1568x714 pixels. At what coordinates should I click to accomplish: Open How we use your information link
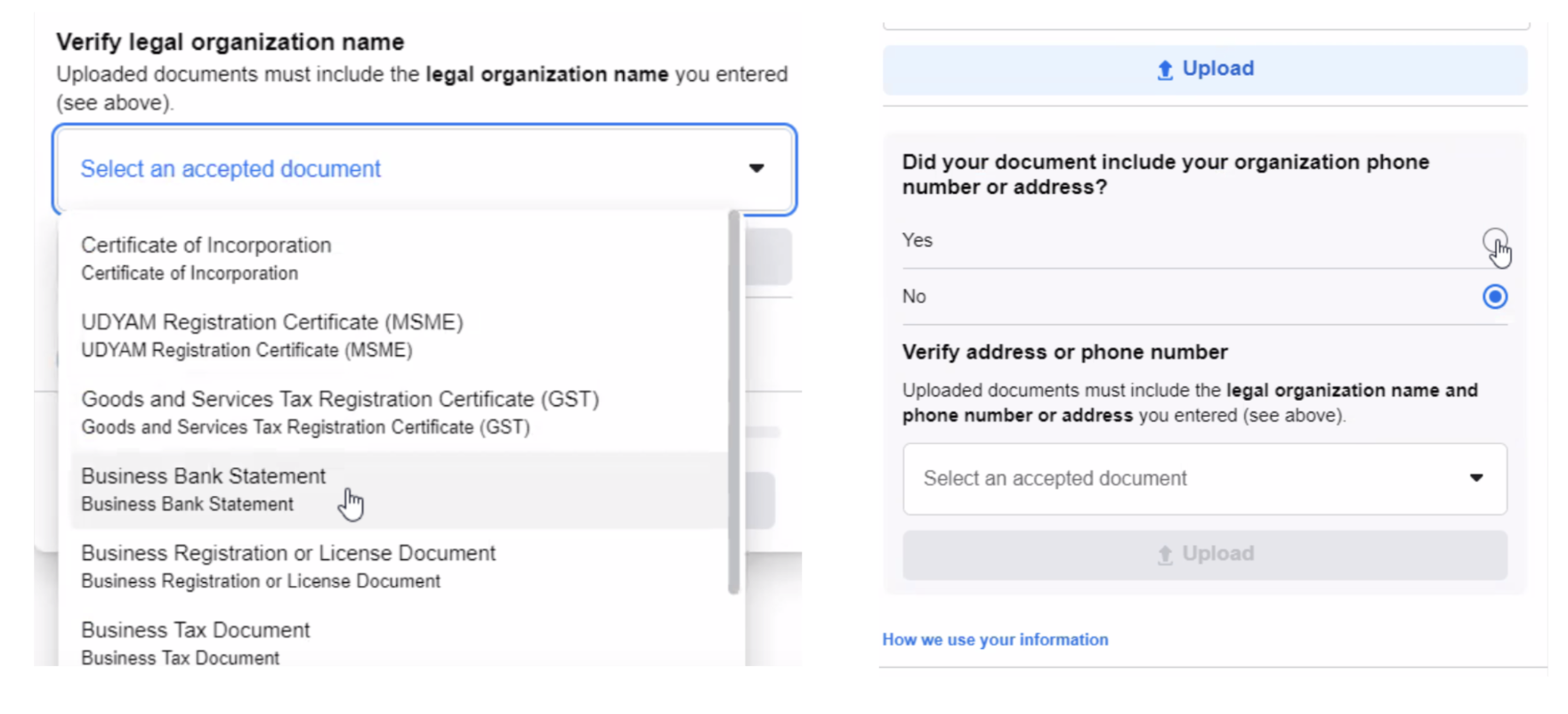(995, 639)
